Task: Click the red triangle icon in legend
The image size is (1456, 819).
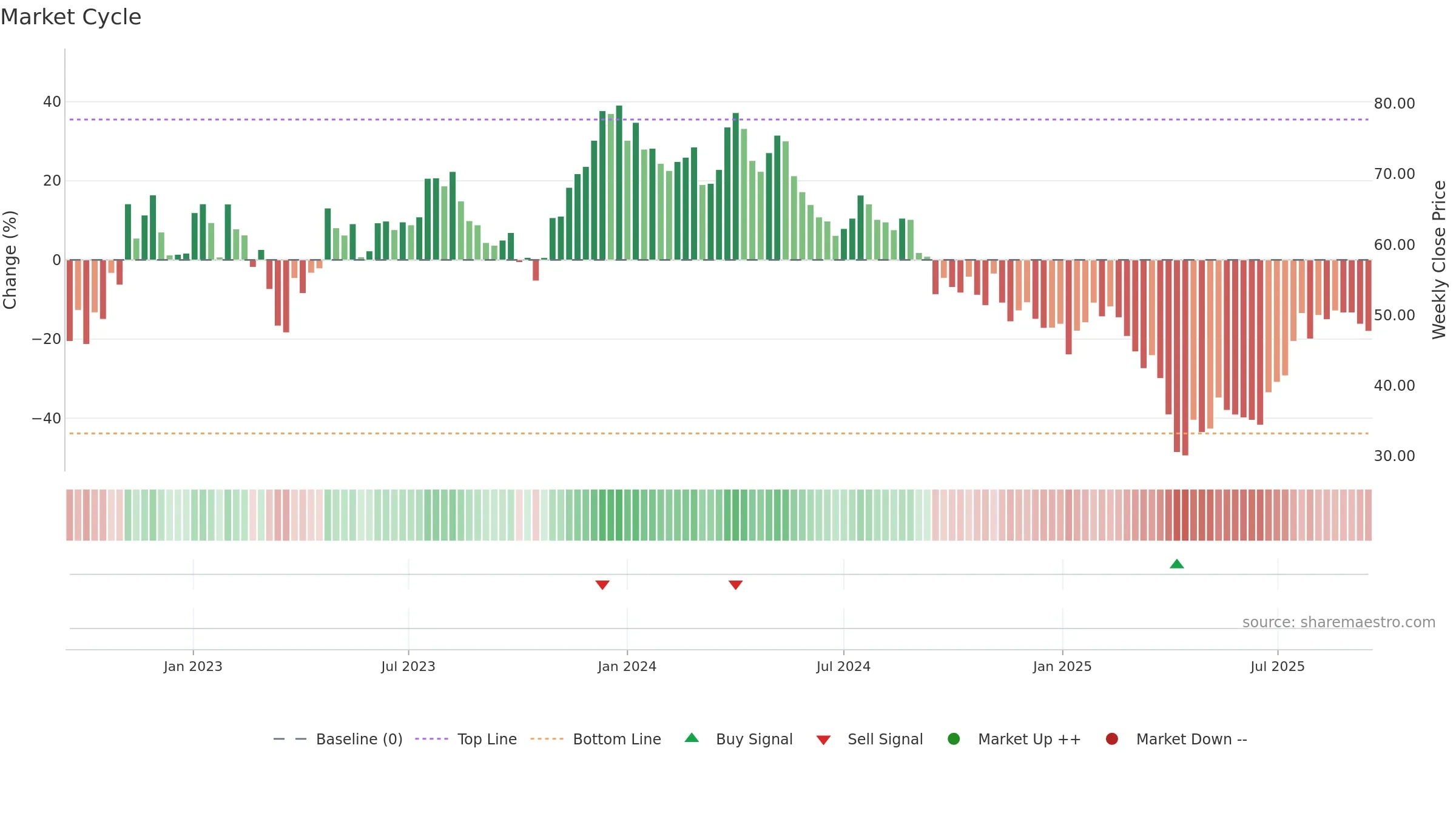Action: point(823,740)
